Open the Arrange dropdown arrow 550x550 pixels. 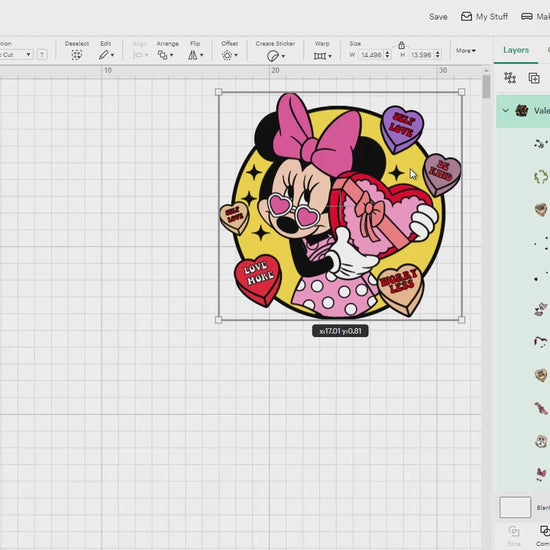pos(172,55)
